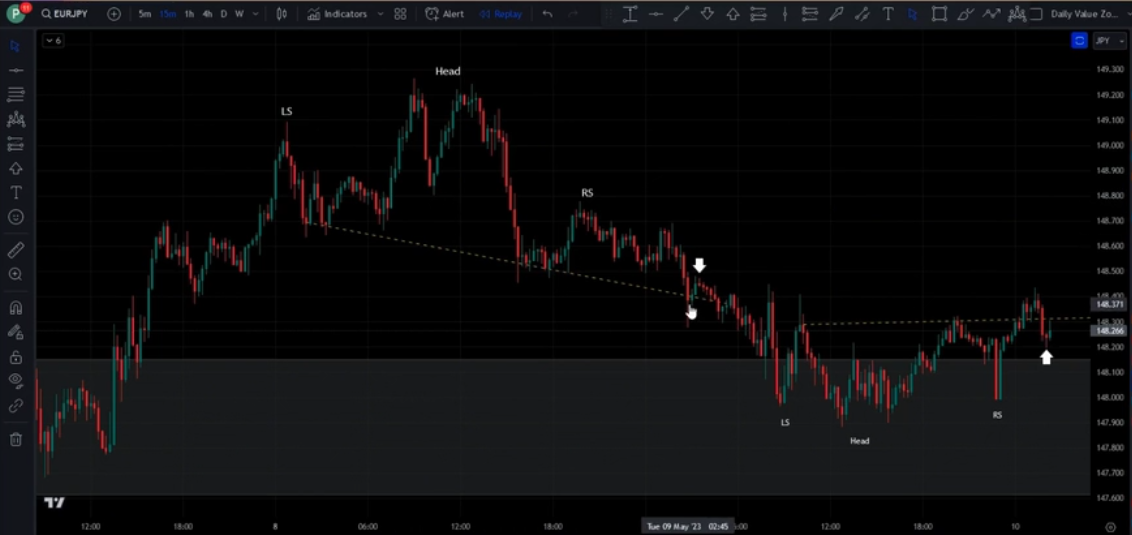Select the date and price range tool in favorites toolbar
Image resolution: width=1132 pixels, height=535 pixels.
(x=630, y=14)
